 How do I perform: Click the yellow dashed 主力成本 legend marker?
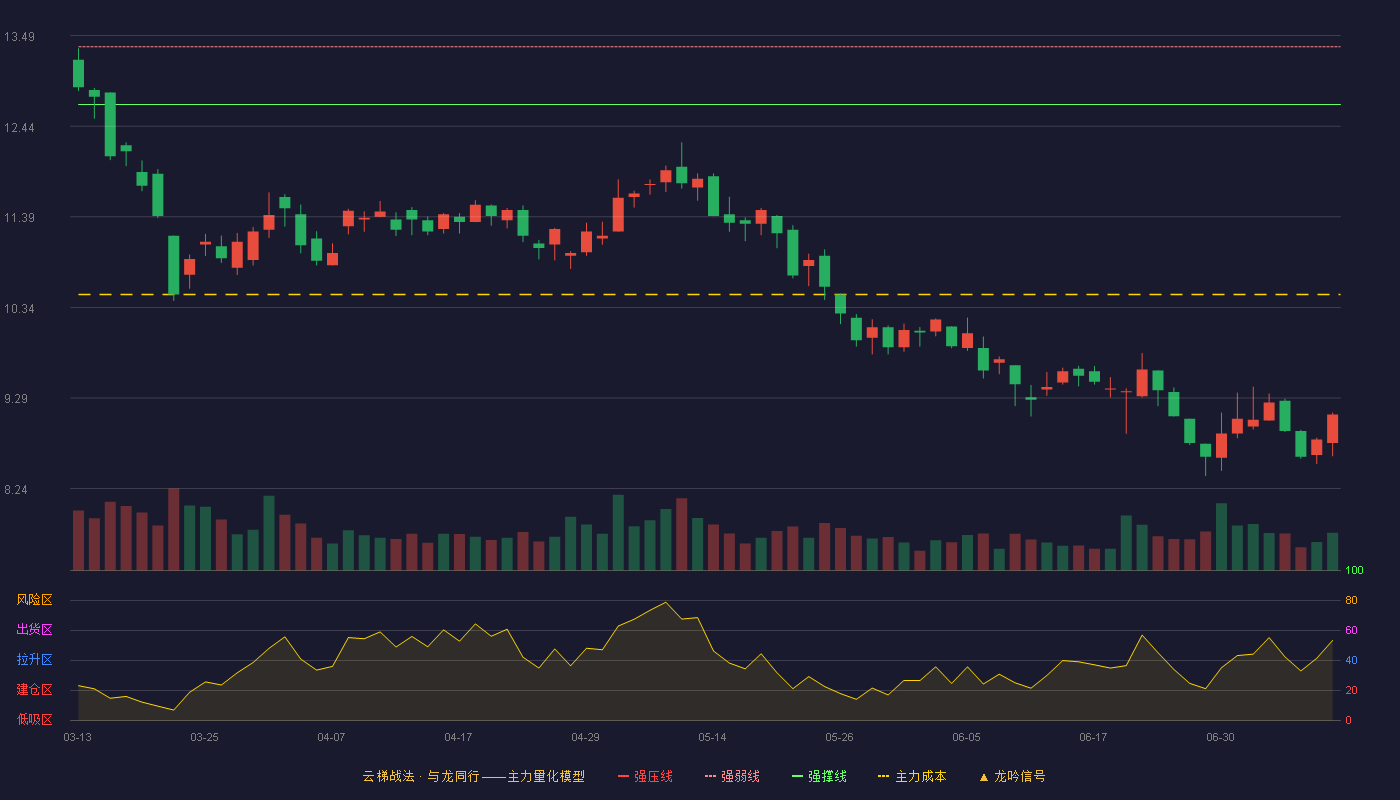883,776
